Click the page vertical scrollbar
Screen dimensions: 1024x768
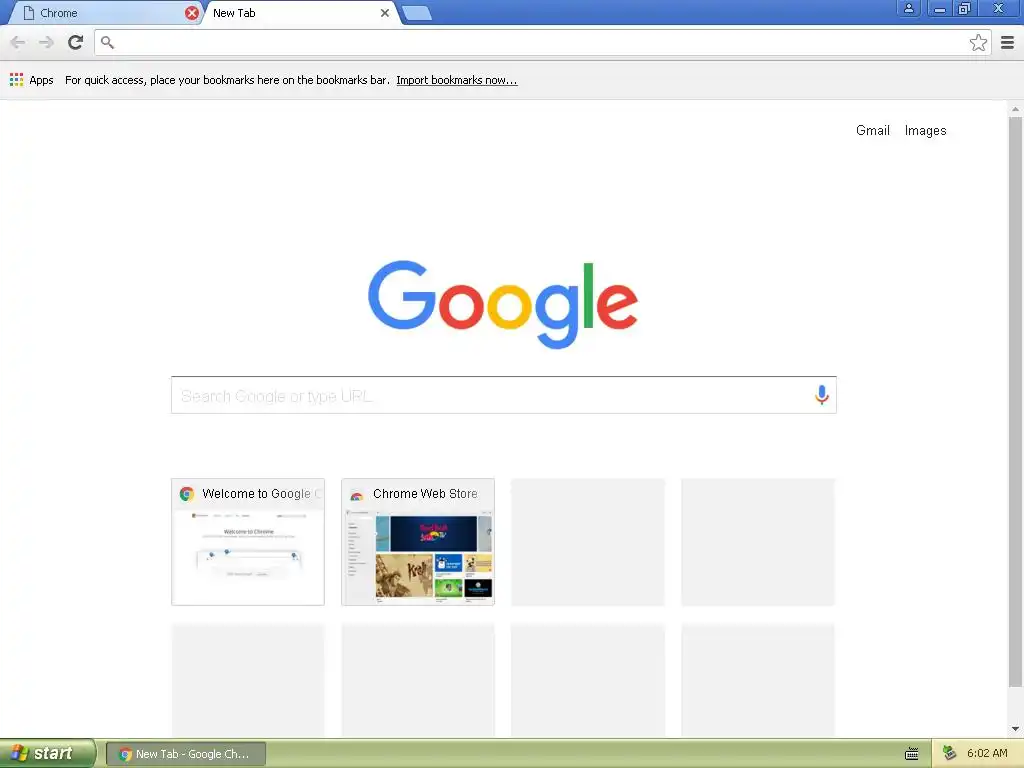(x=1016, y=402)
